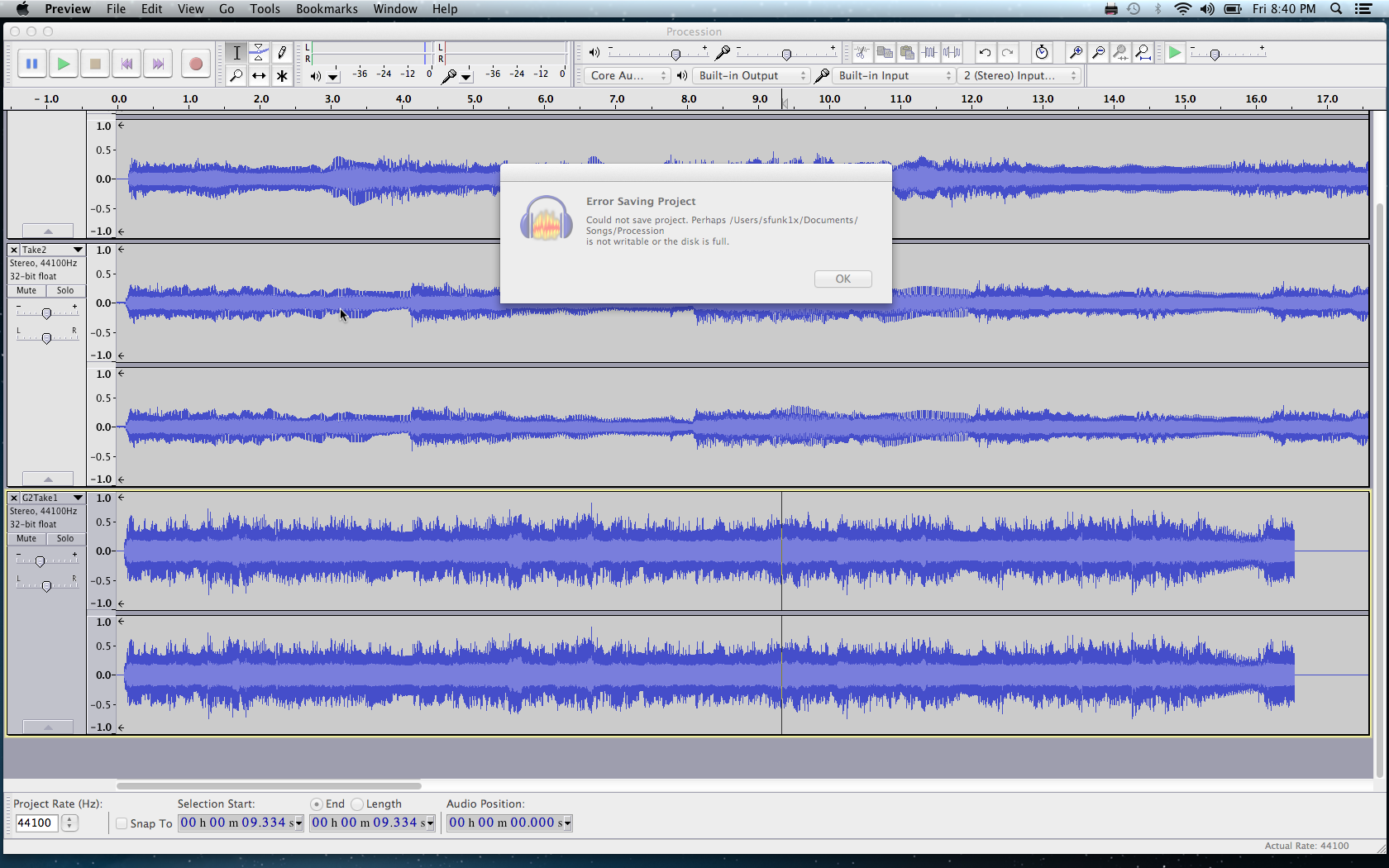This screenshot has height=868, width=1389.
Task: Click the Silence audio icon
Action: (952, 53)
